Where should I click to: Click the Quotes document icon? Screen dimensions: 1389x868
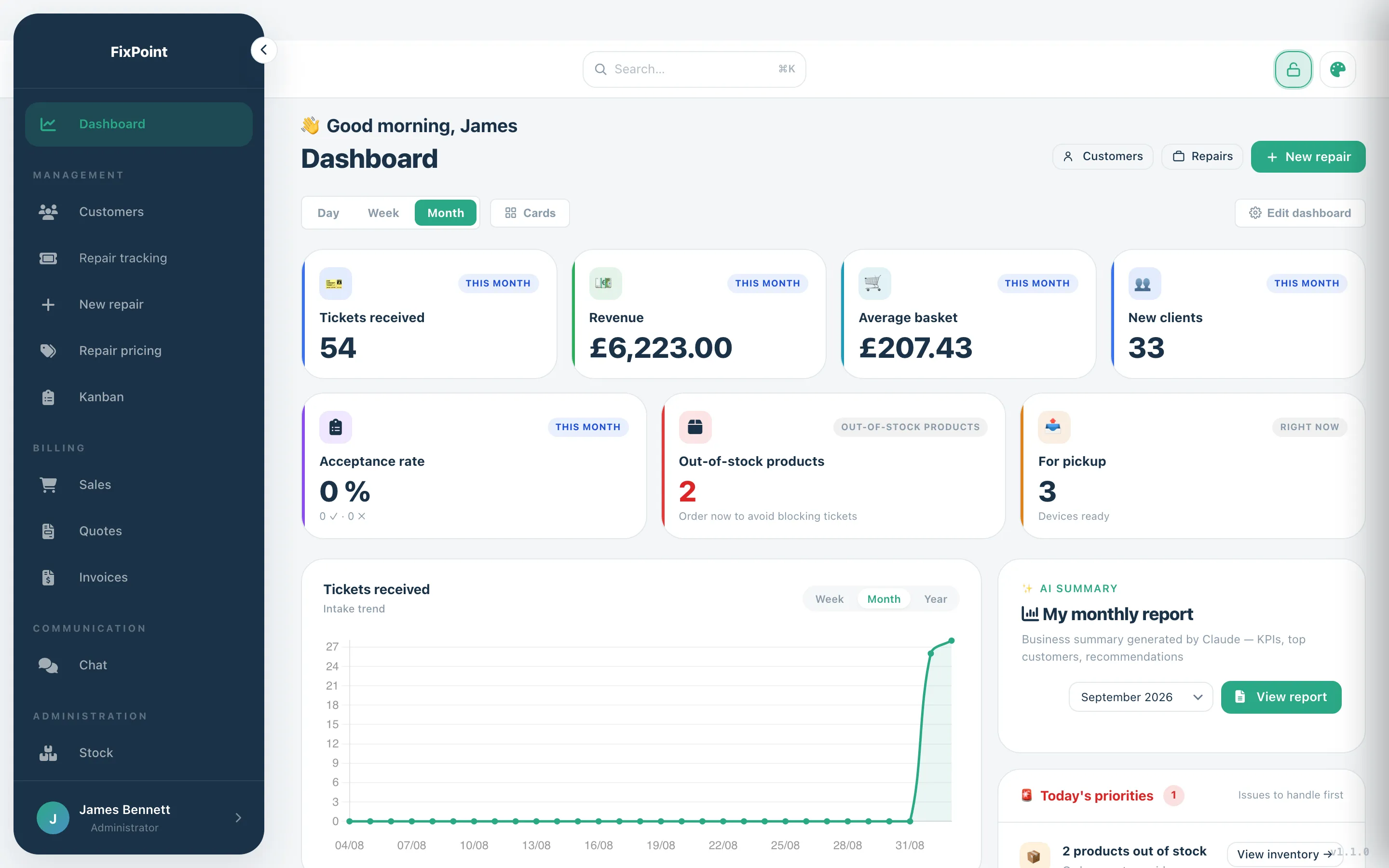click(x=48, y=531)
